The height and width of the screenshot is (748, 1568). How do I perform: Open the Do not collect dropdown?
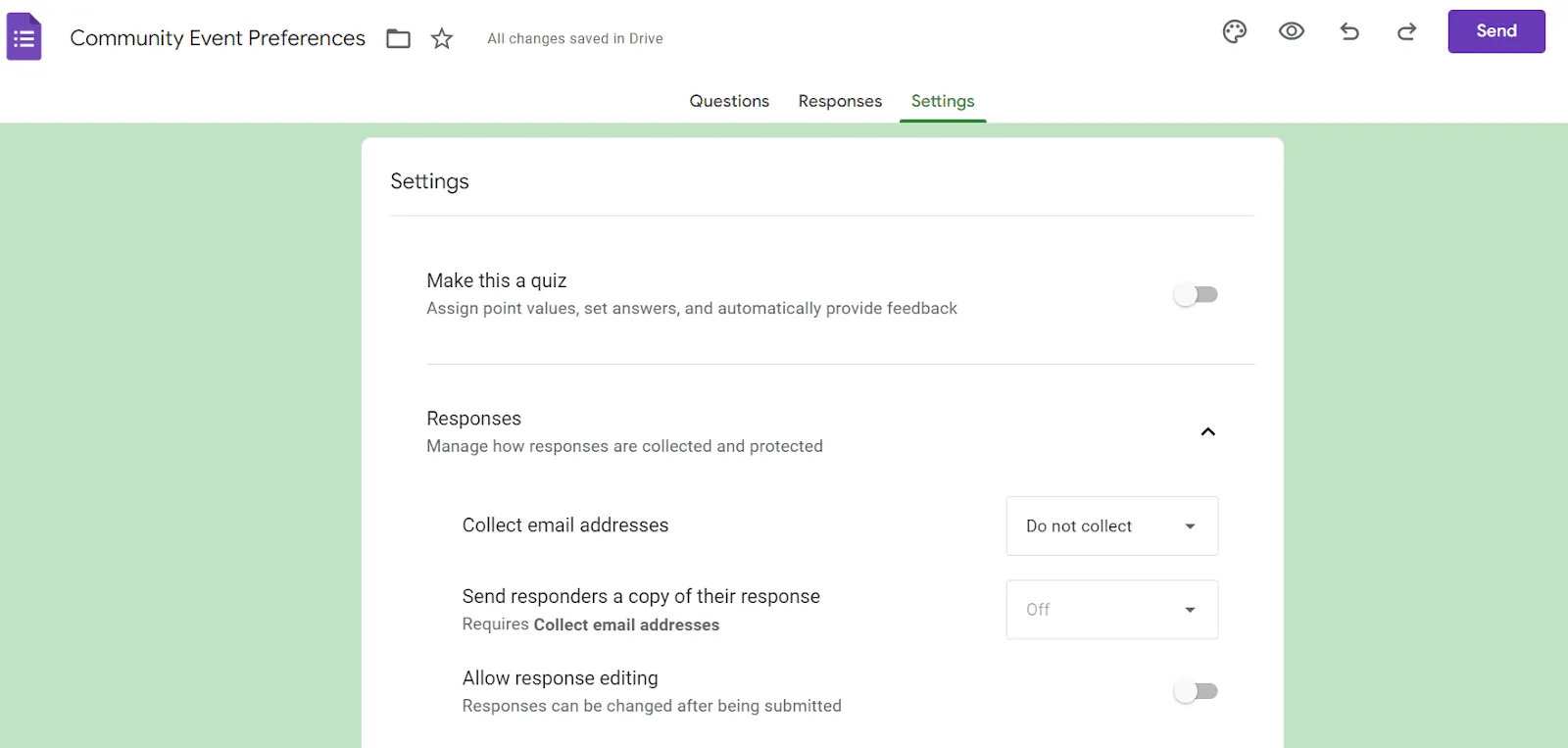pos(1112,525)
